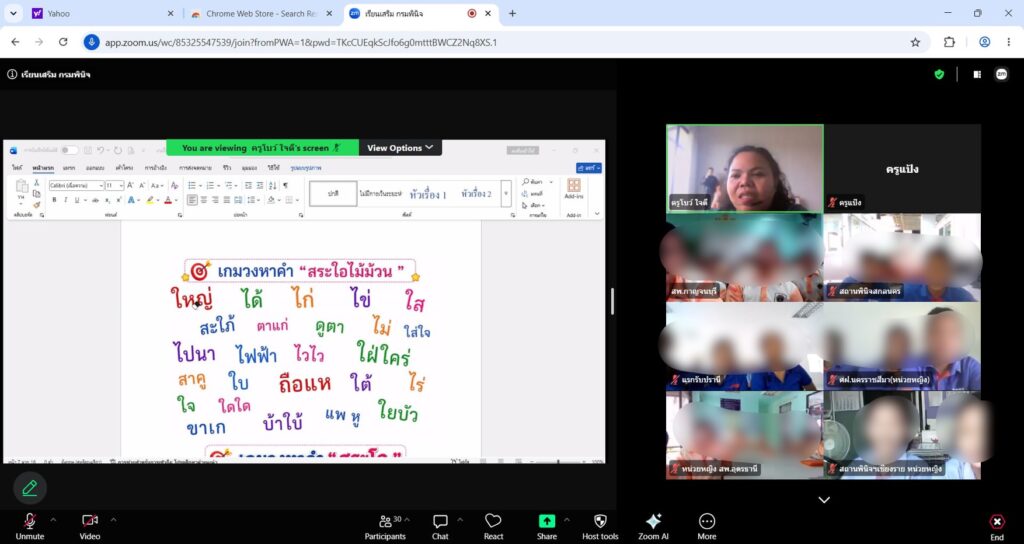Select the สถานพินิจสกลนคร participant tile
The image size is (1024, 544).
point(902,257)
